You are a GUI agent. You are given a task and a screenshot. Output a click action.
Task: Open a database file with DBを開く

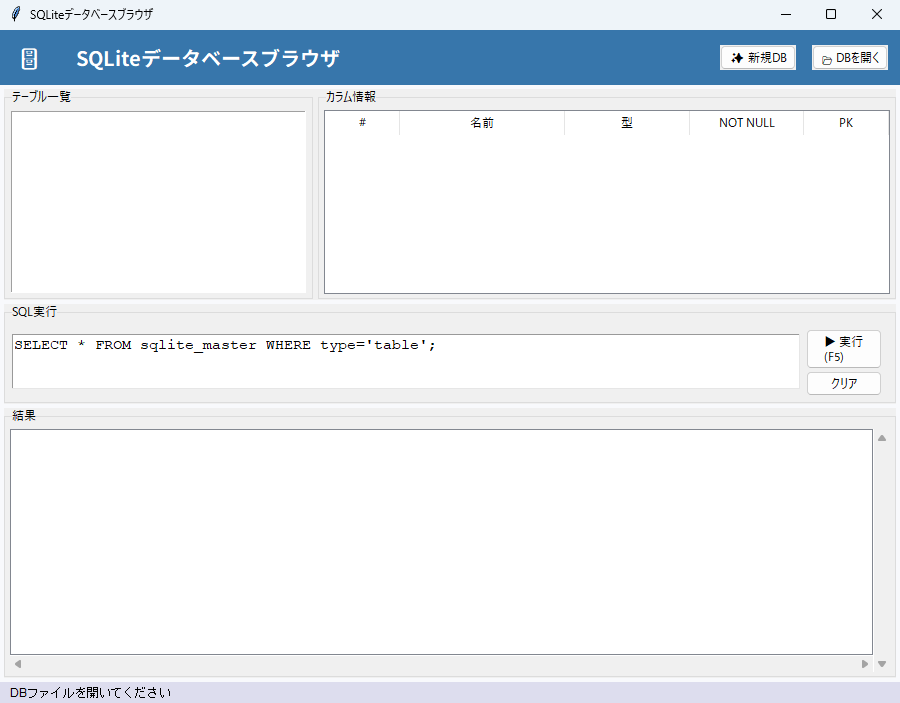pos(849,58)
